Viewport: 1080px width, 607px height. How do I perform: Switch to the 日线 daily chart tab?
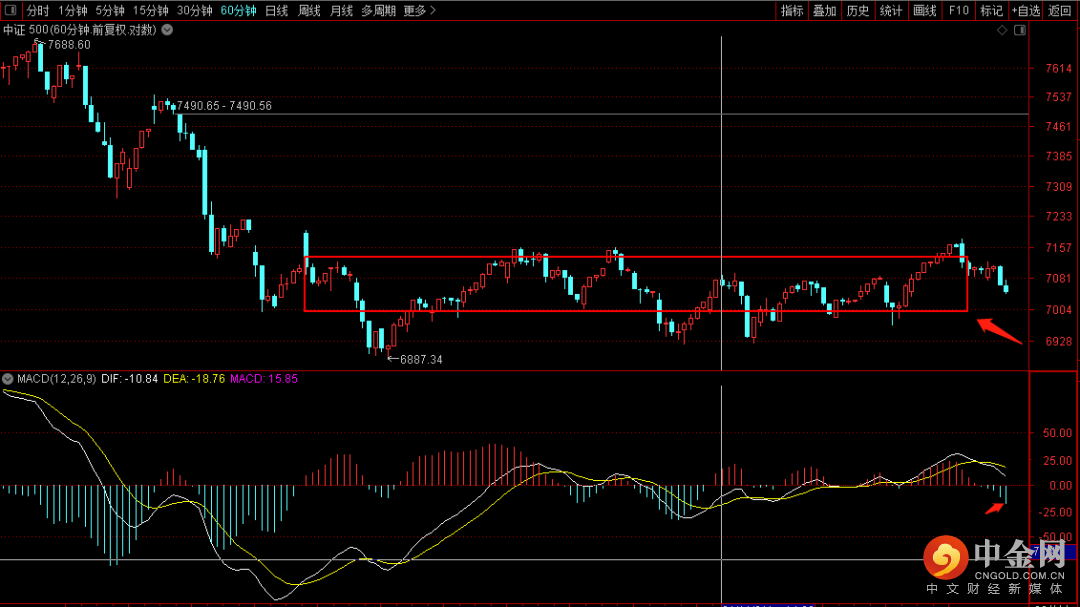[x=277, y=11]
